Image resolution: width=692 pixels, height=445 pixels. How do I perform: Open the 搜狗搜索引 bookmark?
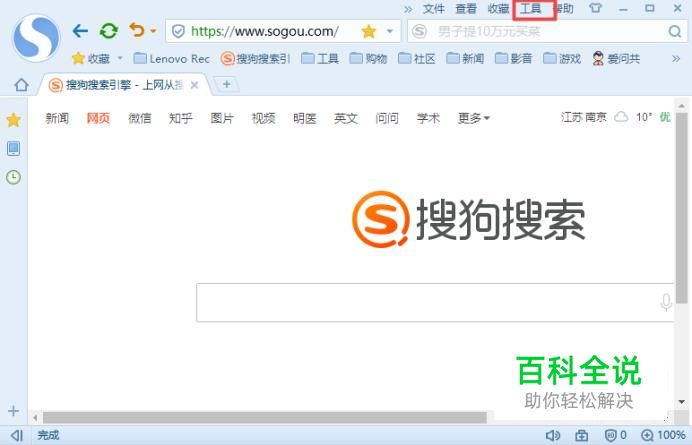click(x=256, y=58)
